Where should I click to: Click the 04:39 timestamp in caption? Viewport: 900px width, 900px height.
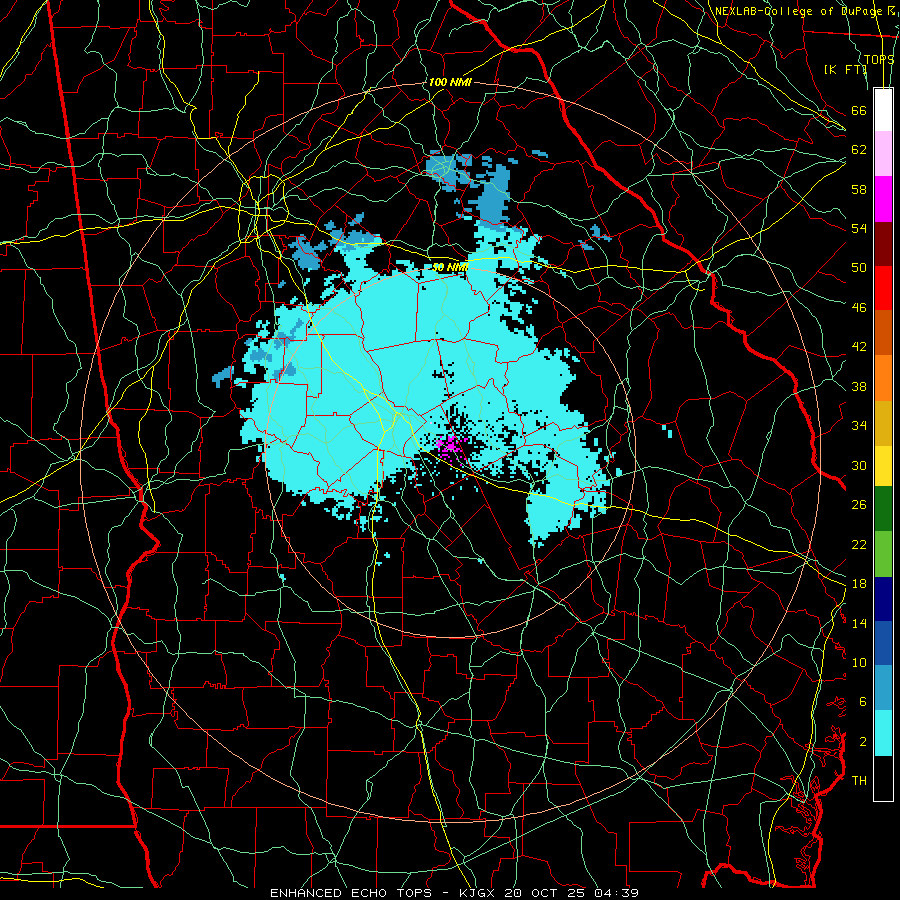coord(617,893)
